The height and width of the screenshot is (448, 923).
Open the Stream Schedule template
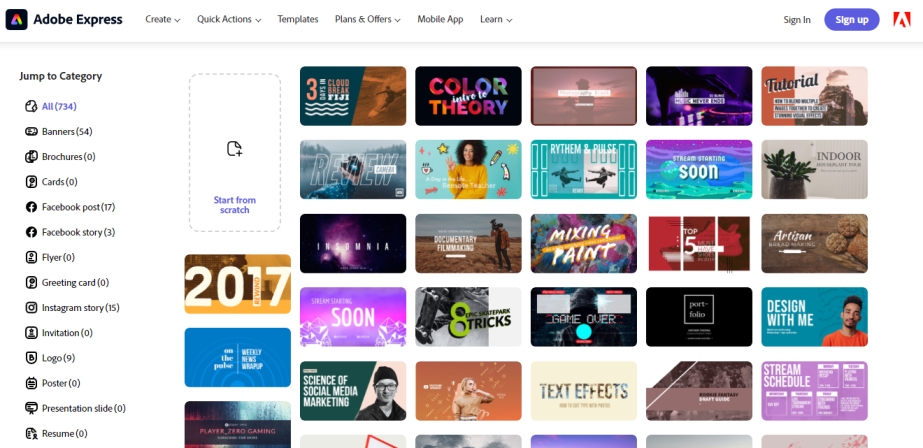[815, 391]
